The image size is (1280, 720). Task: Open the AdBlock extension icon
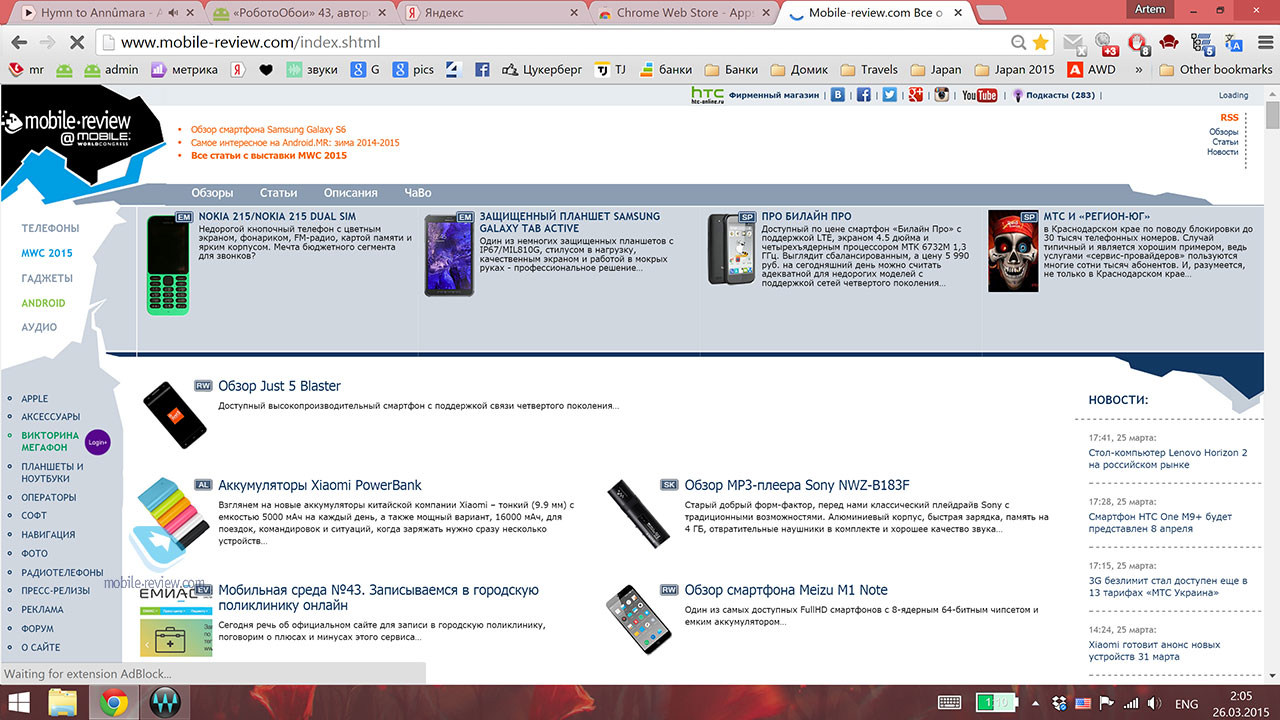[1139, 43]
